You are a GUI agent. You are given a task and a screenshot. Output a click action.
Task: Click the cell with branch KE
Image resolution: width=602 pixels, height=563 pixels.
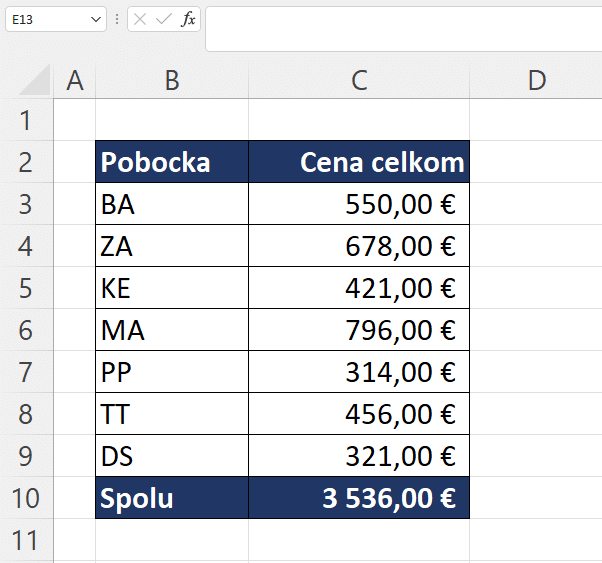point(172,288)
